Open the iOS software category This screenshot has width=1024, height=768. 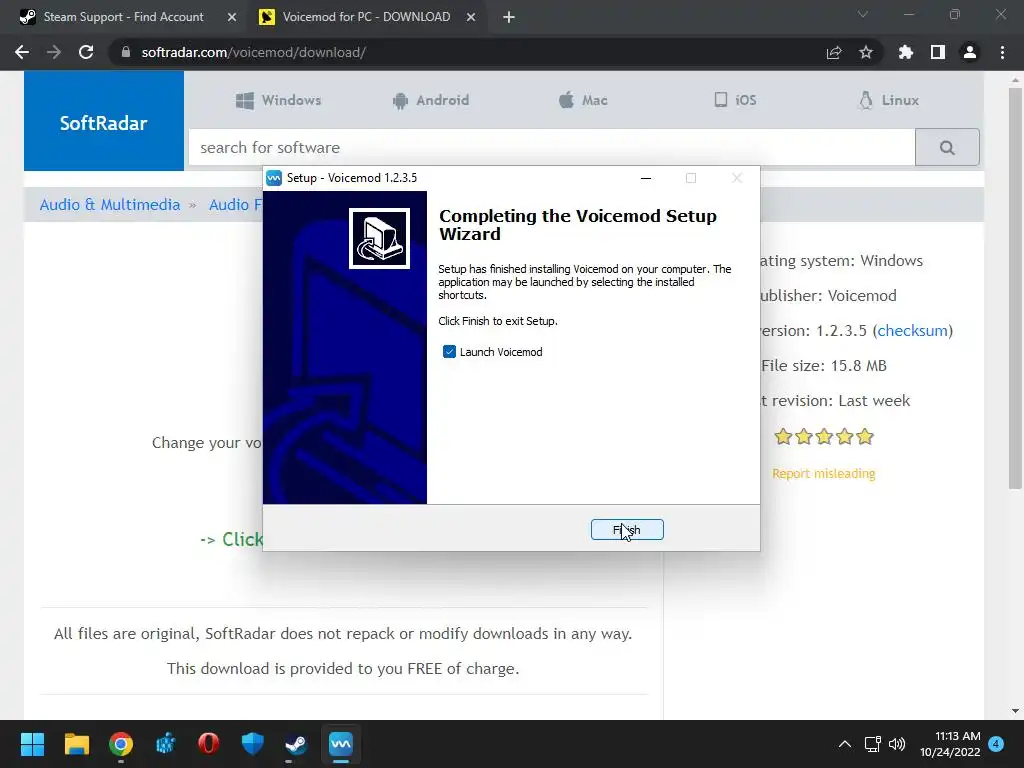[735, 100]
